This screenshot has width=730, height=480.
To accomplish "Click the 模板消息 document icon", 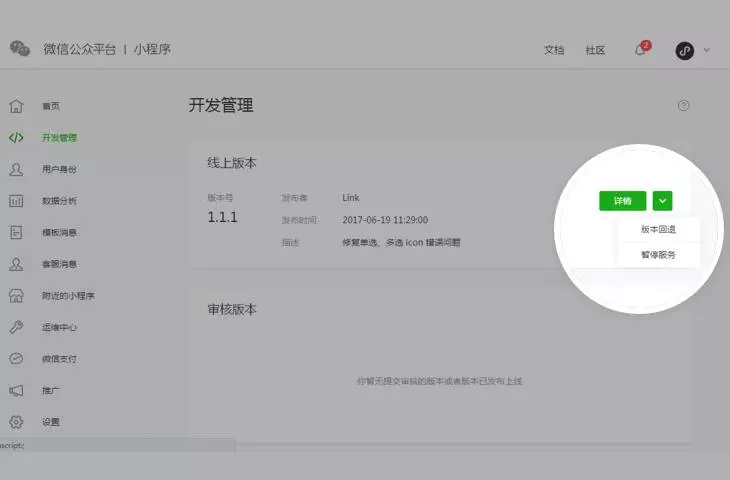I will (x=16, y=232).
